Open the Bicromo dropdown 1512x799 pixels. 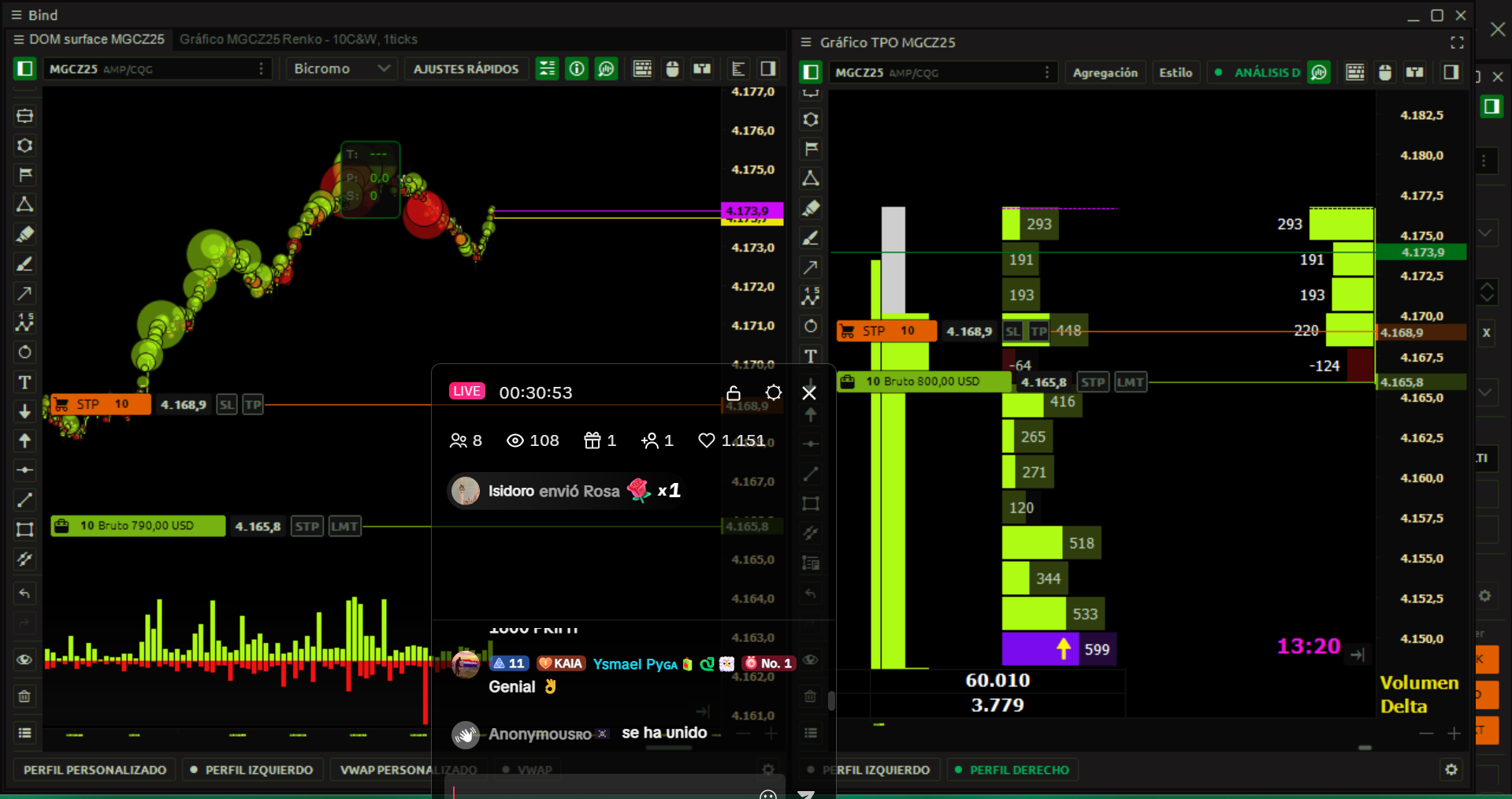click(341, 69)
